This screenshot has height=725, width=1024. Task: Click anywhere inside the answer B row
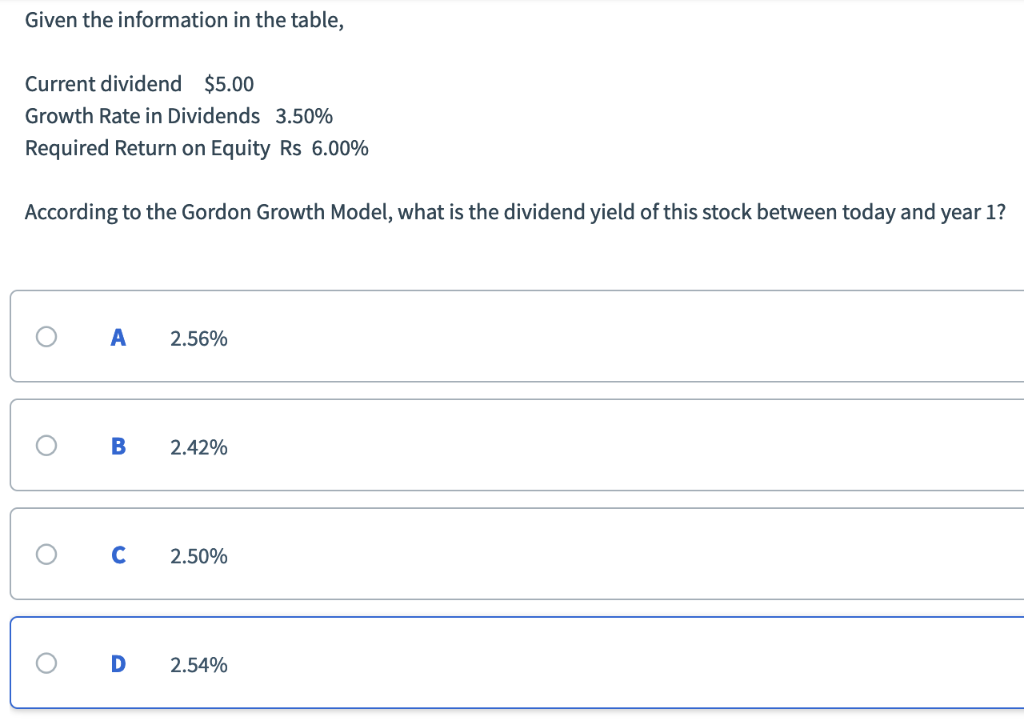(x=500, y=445)
